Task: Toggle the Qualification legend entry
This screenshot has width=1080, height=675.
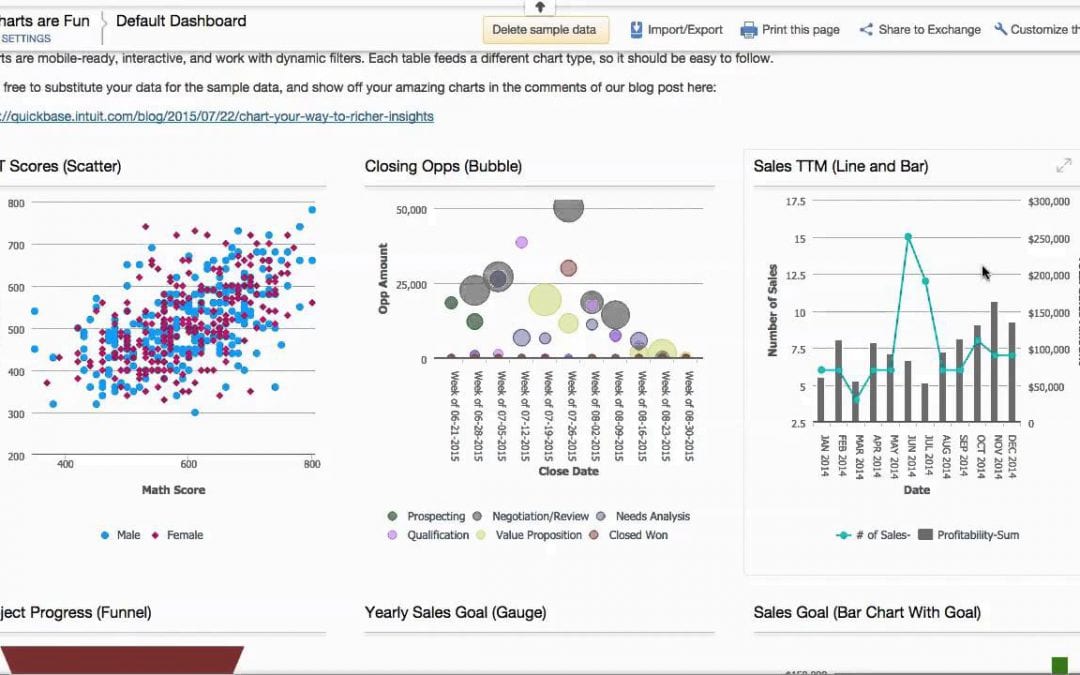Action: click(x=428, y=535)
